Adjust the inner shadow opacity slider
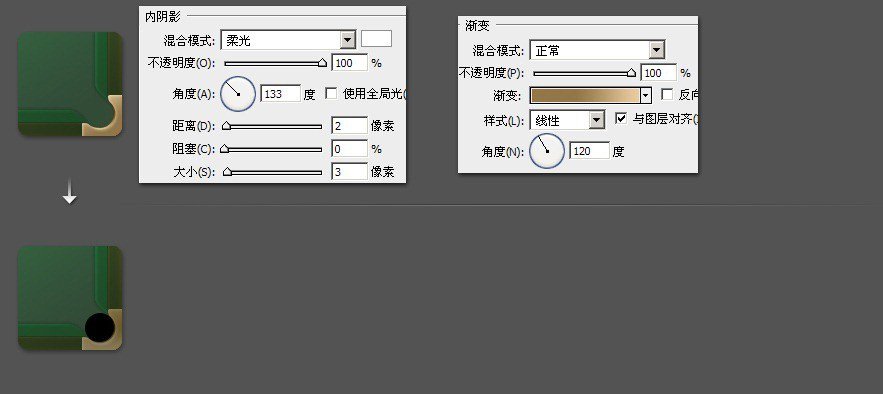 pyautogui.click(x=275, y=64)
